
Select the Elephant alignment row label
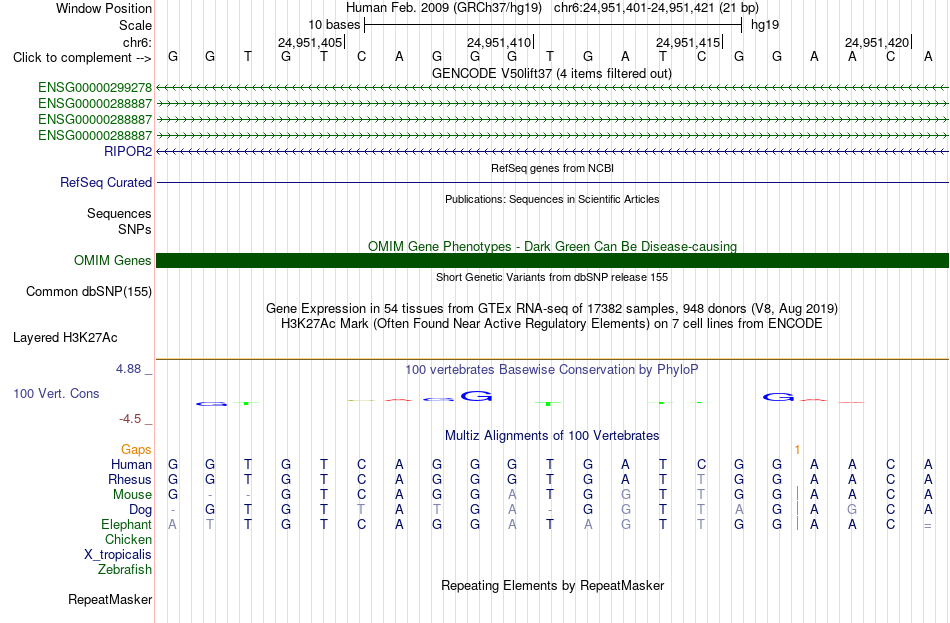127,525
